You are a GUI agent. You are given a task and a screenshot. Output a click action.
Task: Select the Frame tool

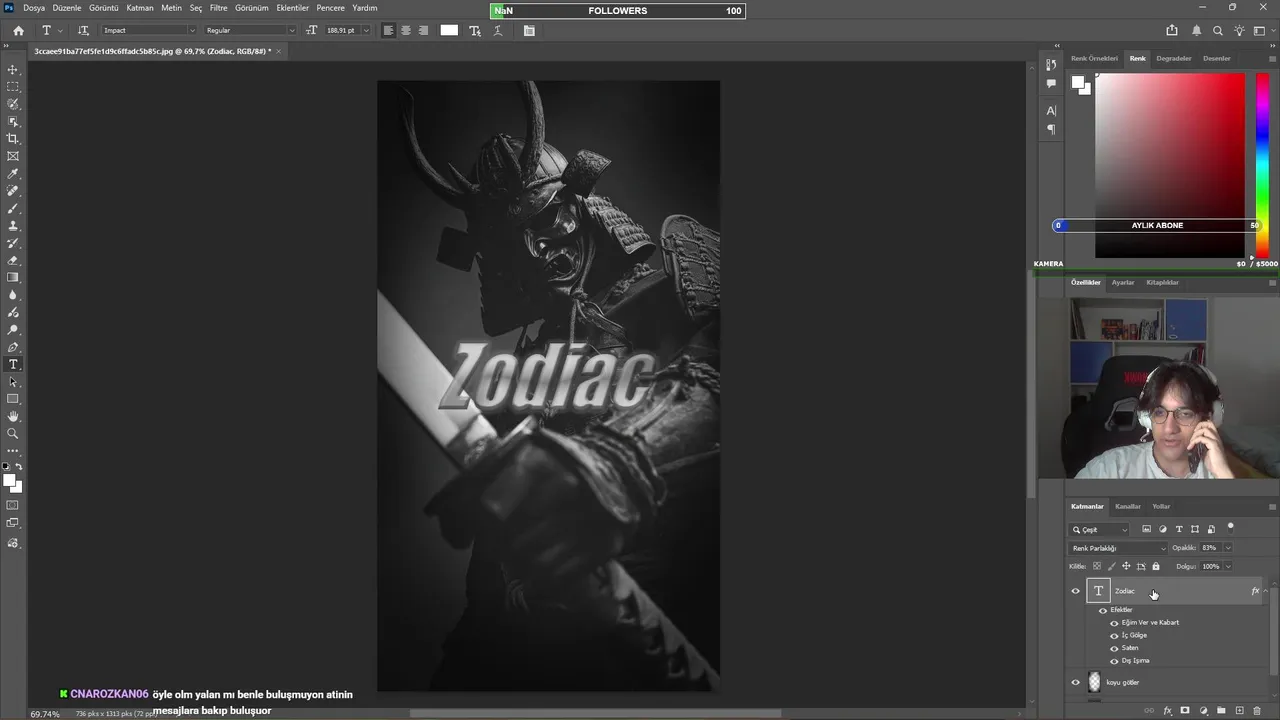(x=13, y=156)
